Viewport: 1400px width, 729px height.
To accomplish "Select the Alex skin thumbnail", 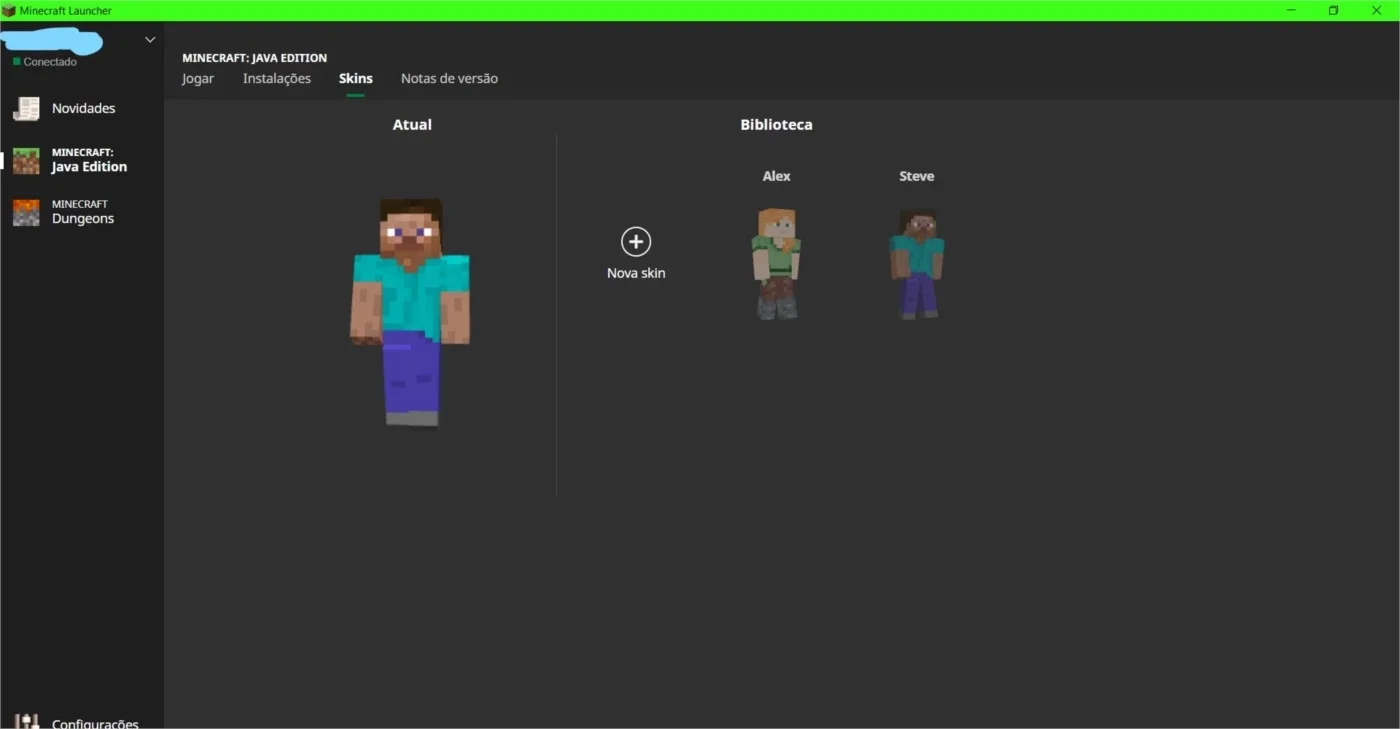I will tap(776, 263).
